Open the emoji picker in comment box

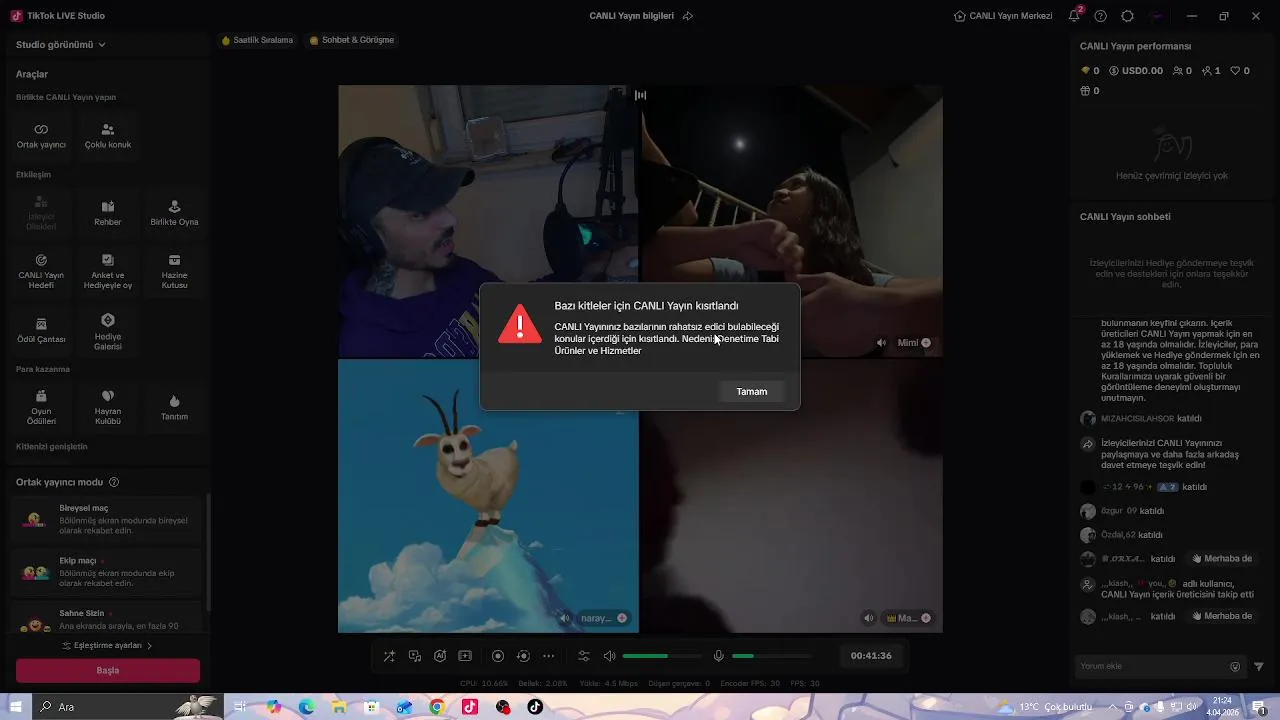[1235, 667]
